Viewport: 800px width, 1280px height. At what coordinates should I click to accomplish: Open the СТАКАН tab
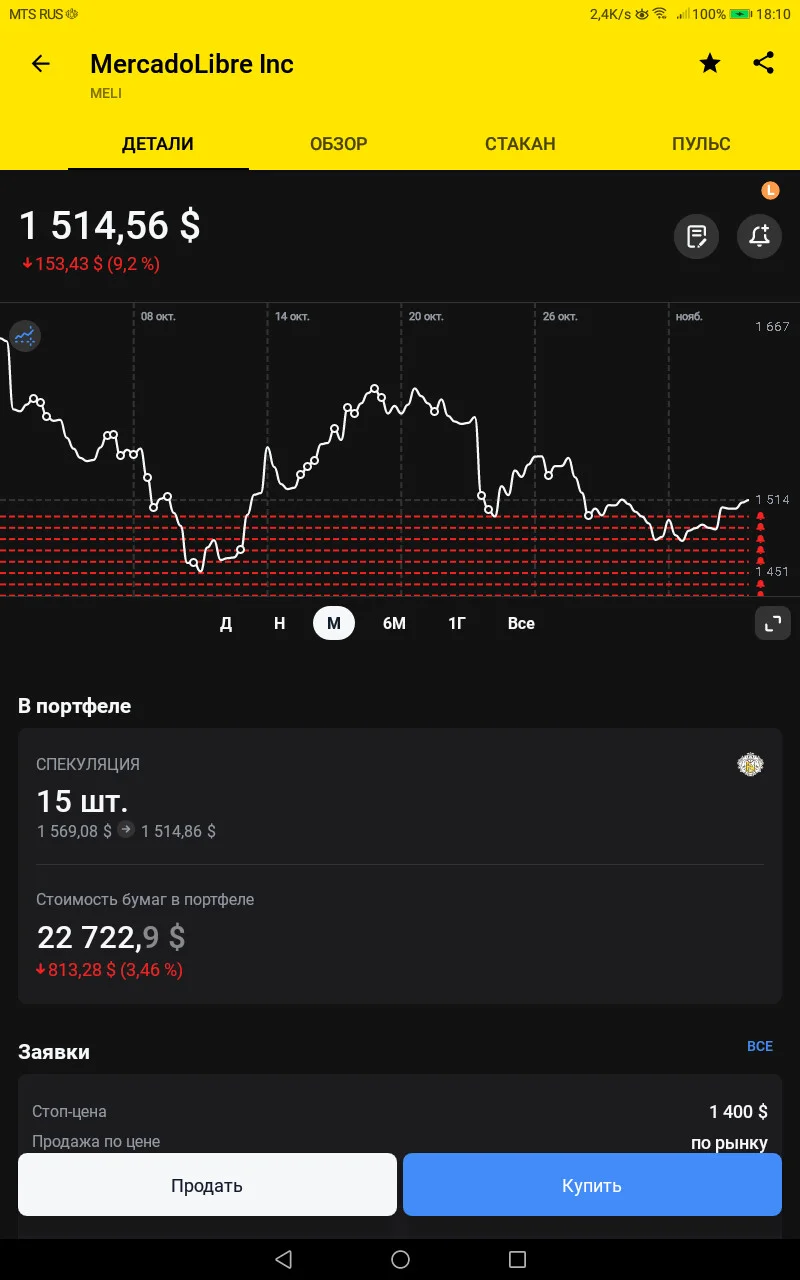[x=520, y=144]
